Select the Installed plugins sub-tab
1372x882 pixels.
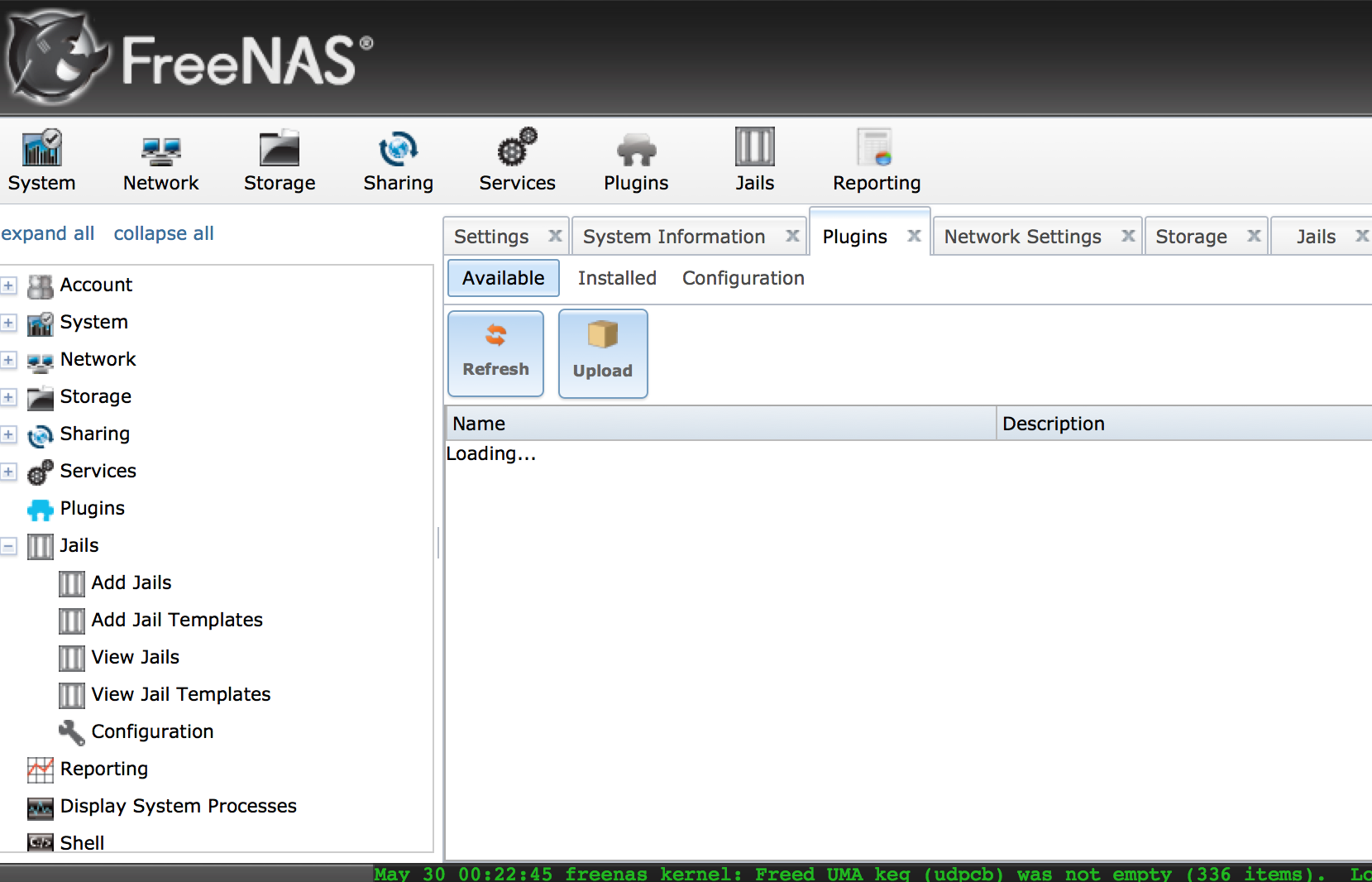click(617, 278)
